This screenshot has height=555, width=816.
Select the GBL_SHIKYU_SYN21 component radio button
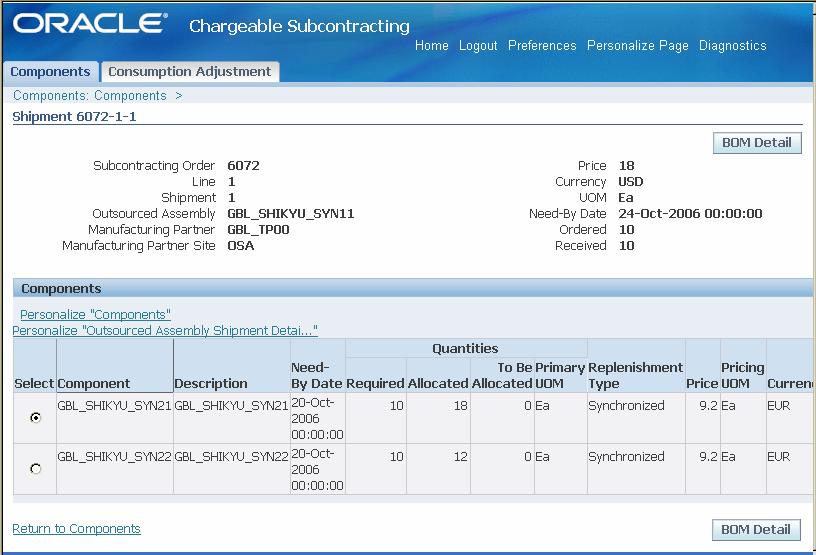coord(35,418)
